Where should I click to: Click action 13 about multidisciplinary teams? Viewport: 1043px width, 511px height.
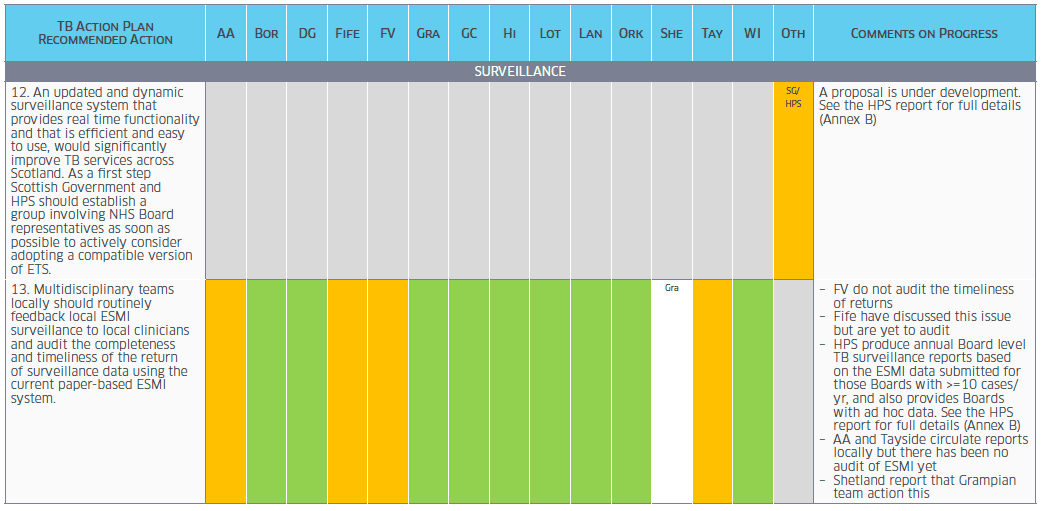100,344
